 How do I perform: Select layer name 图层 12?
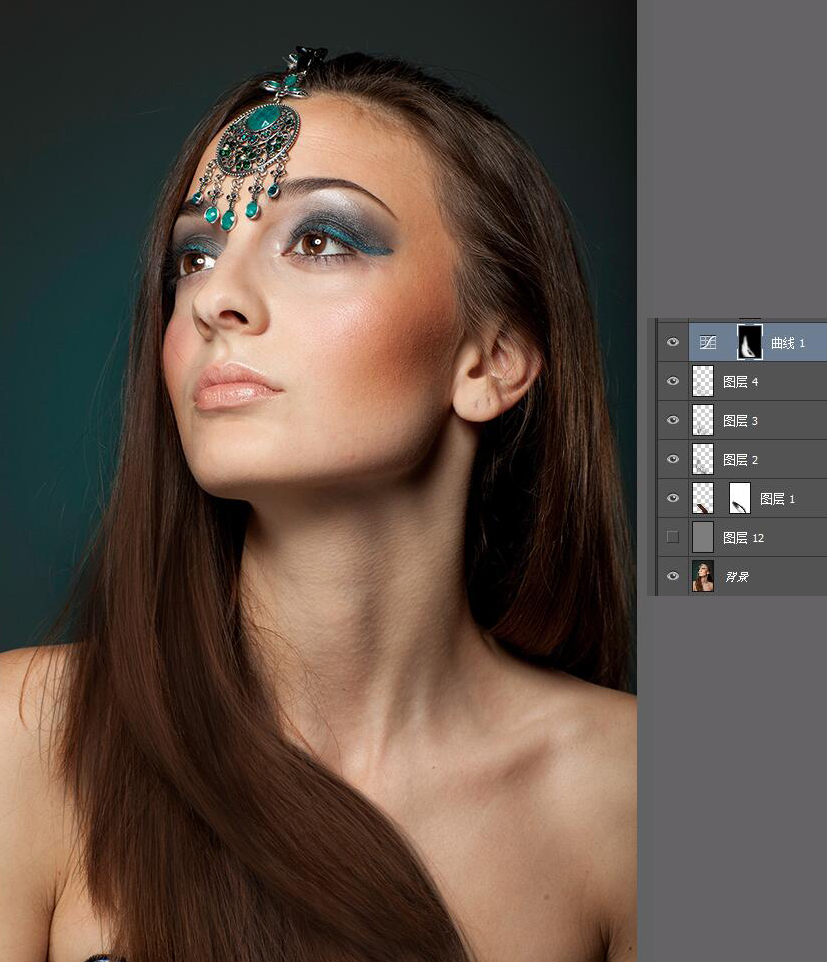coord(744,538)
